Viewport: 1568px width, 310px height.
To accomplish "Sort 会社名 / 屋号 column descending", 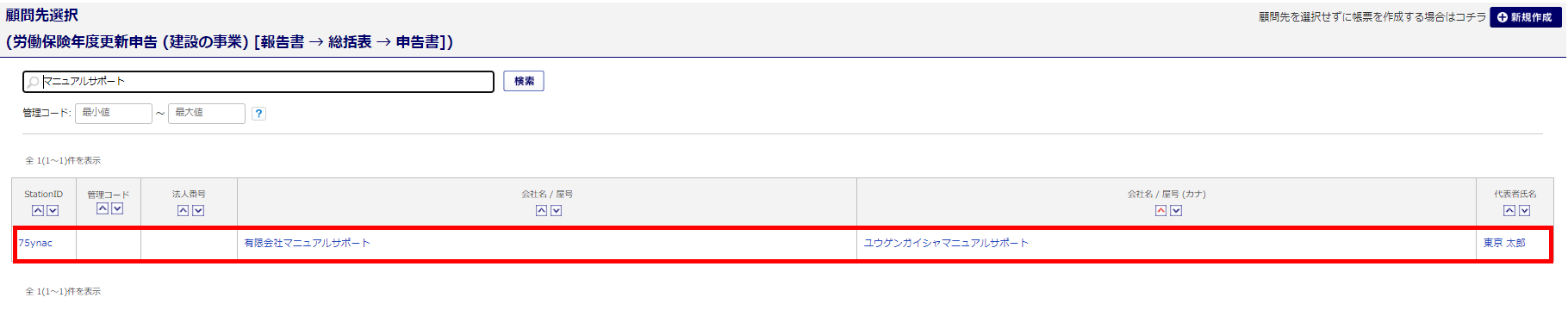I will [x=557, y=211].
